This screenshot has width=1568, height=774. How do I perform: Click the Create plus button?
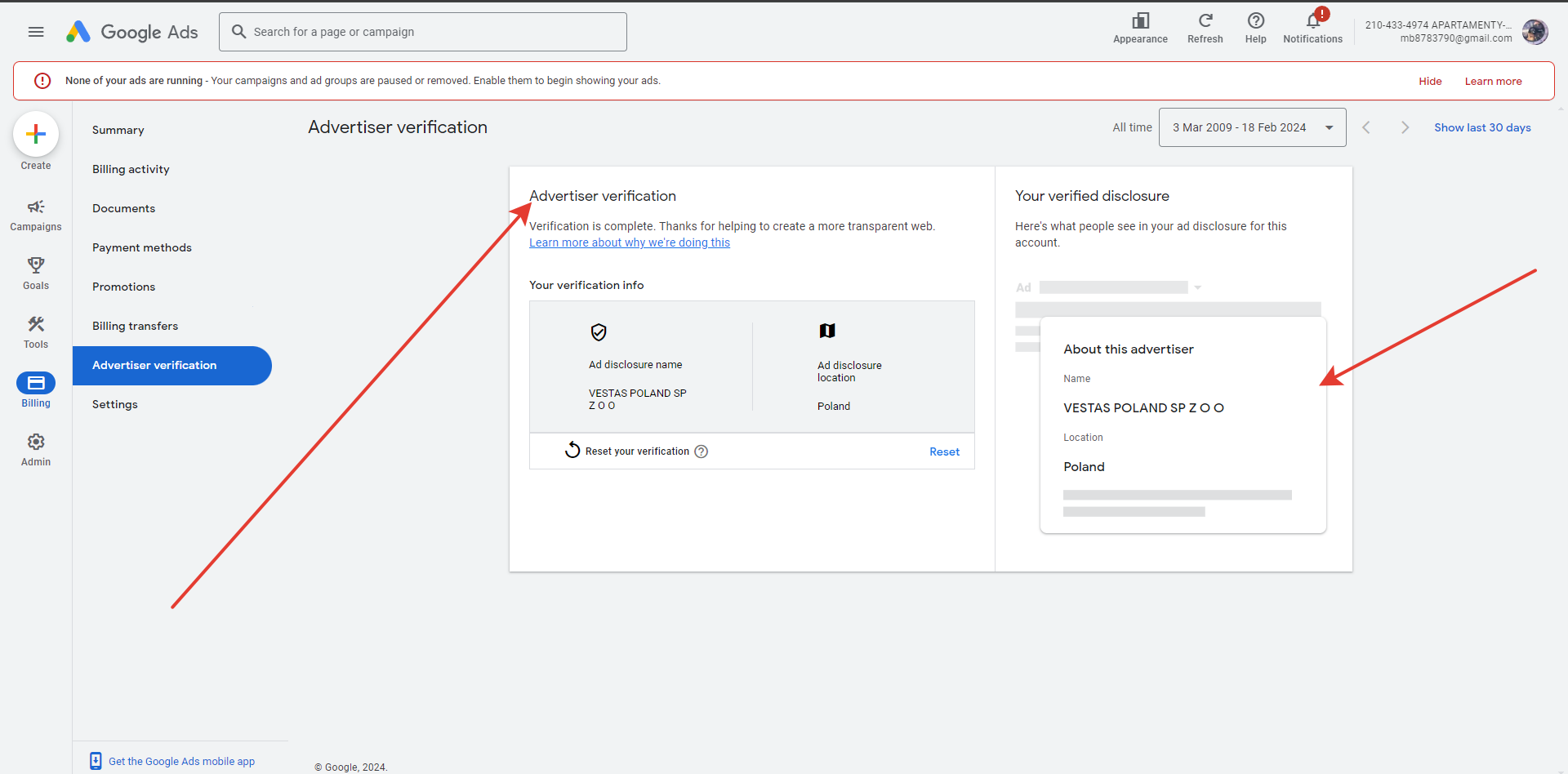pos(36,134)
